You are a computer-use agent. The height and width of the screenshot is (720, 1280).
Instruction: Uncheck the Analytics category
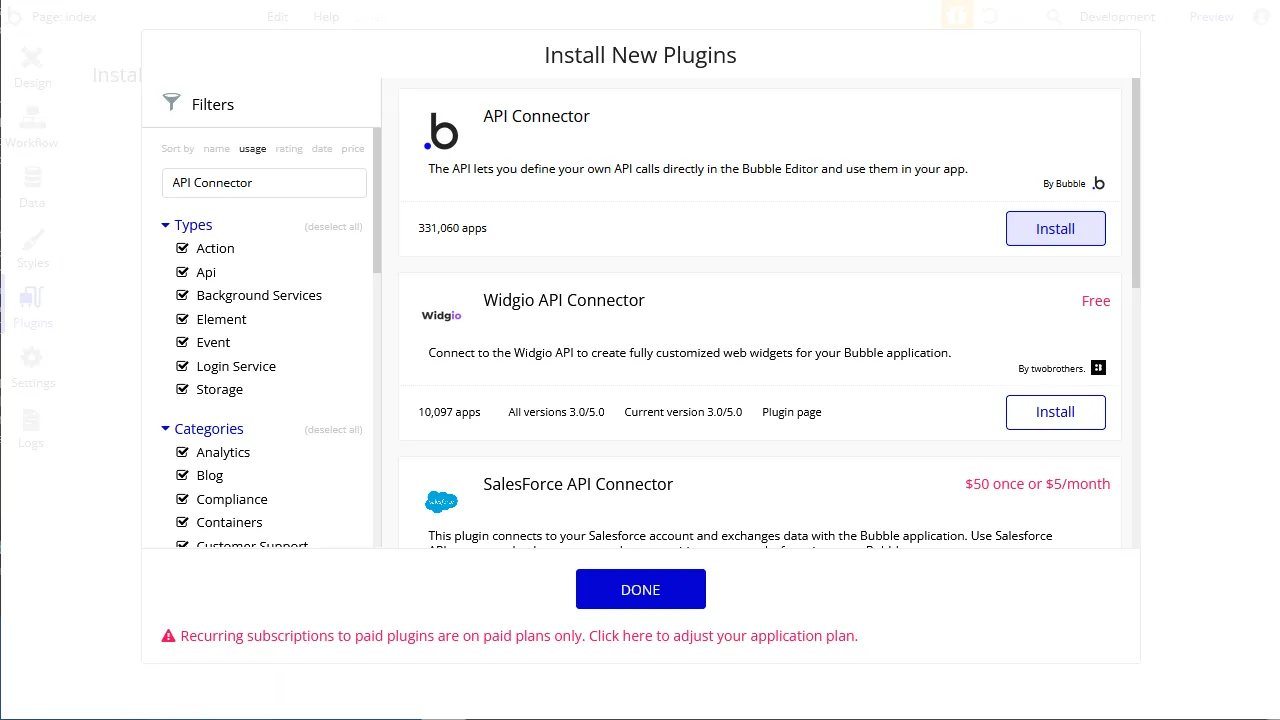[183, 452]
